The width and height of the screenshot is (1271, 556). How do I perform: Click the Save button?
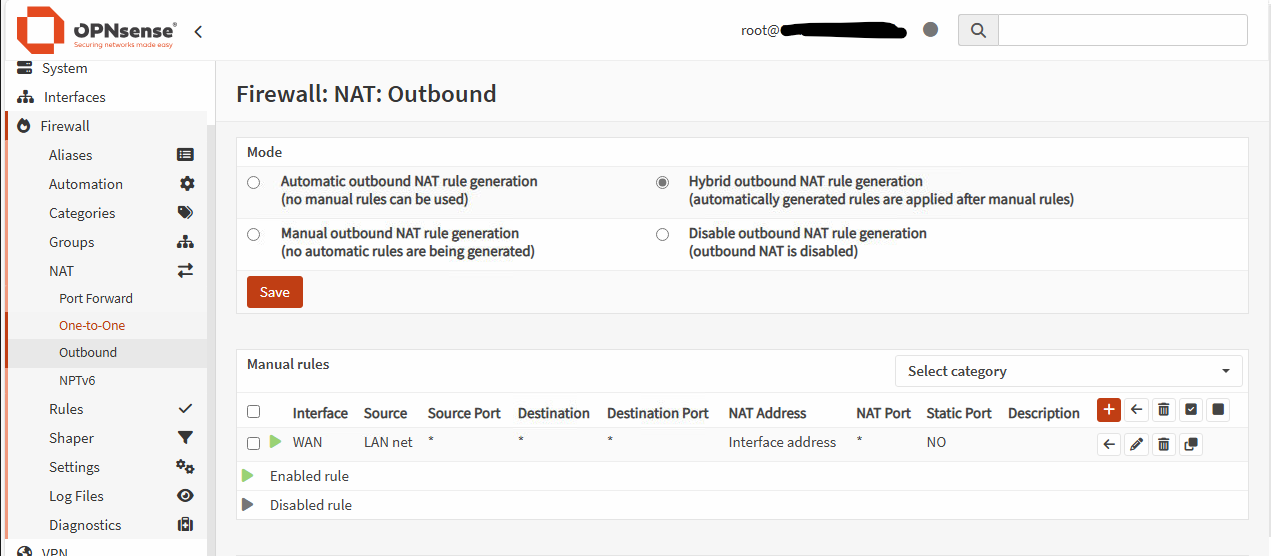coord(274,292)
